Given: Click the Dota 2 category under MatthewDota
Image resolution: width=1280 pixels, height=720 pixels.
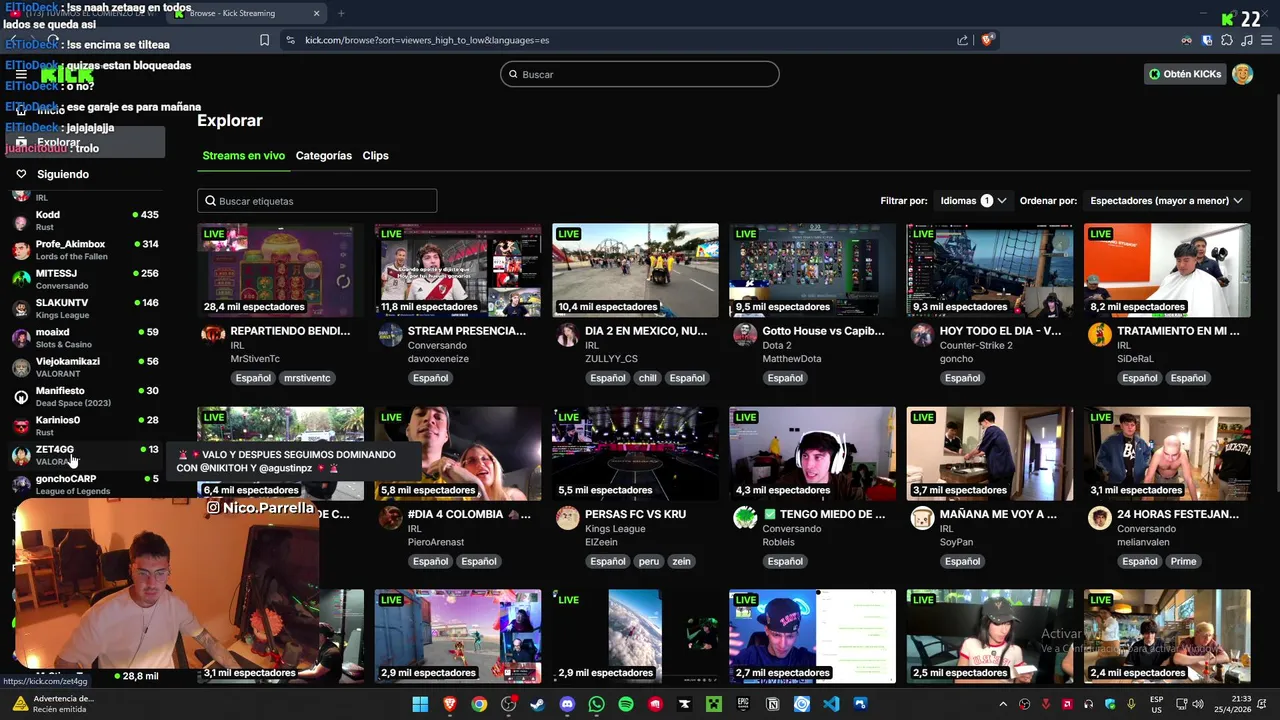Looking at the screenshot, I should [776, 346].
